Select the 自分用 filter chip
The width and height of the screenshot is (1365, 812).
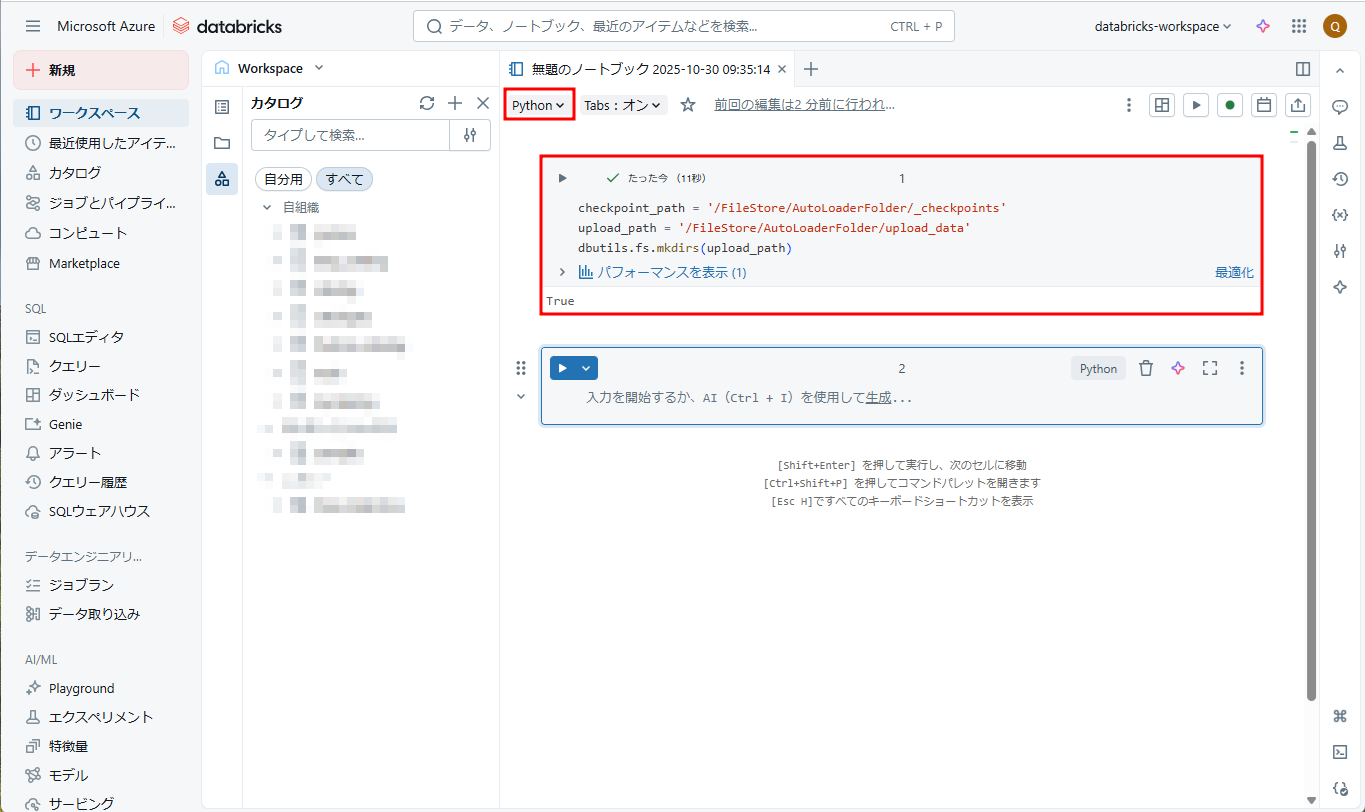click(x=283, y=179)
